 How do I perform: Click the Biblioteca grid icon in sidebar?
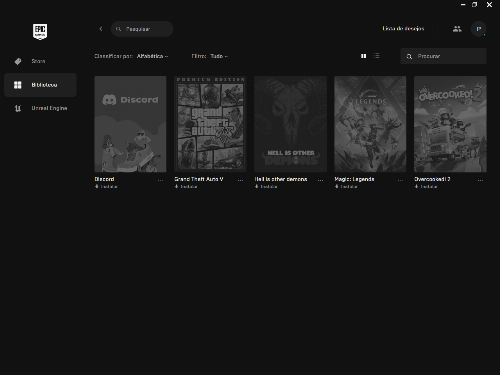tap(18, 85)
